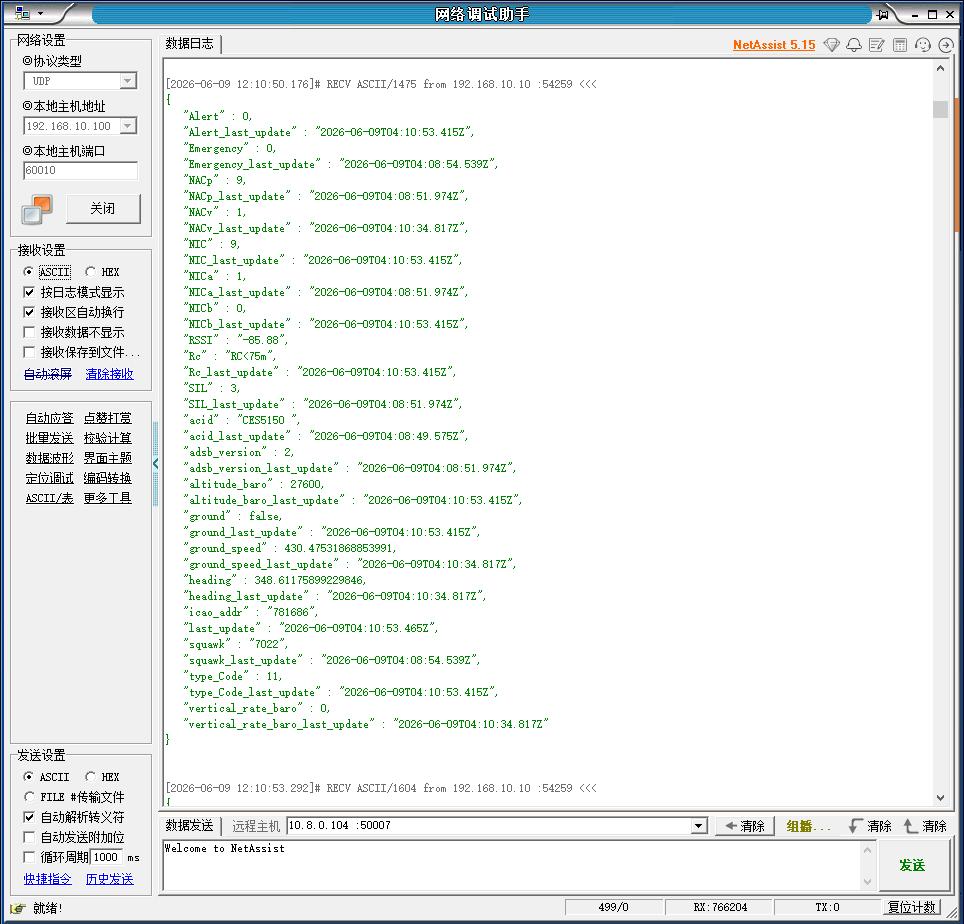Click the 499/0 status bar field
Image resolution: width=964 pixels, height=924 pixels.
point(614,907)
